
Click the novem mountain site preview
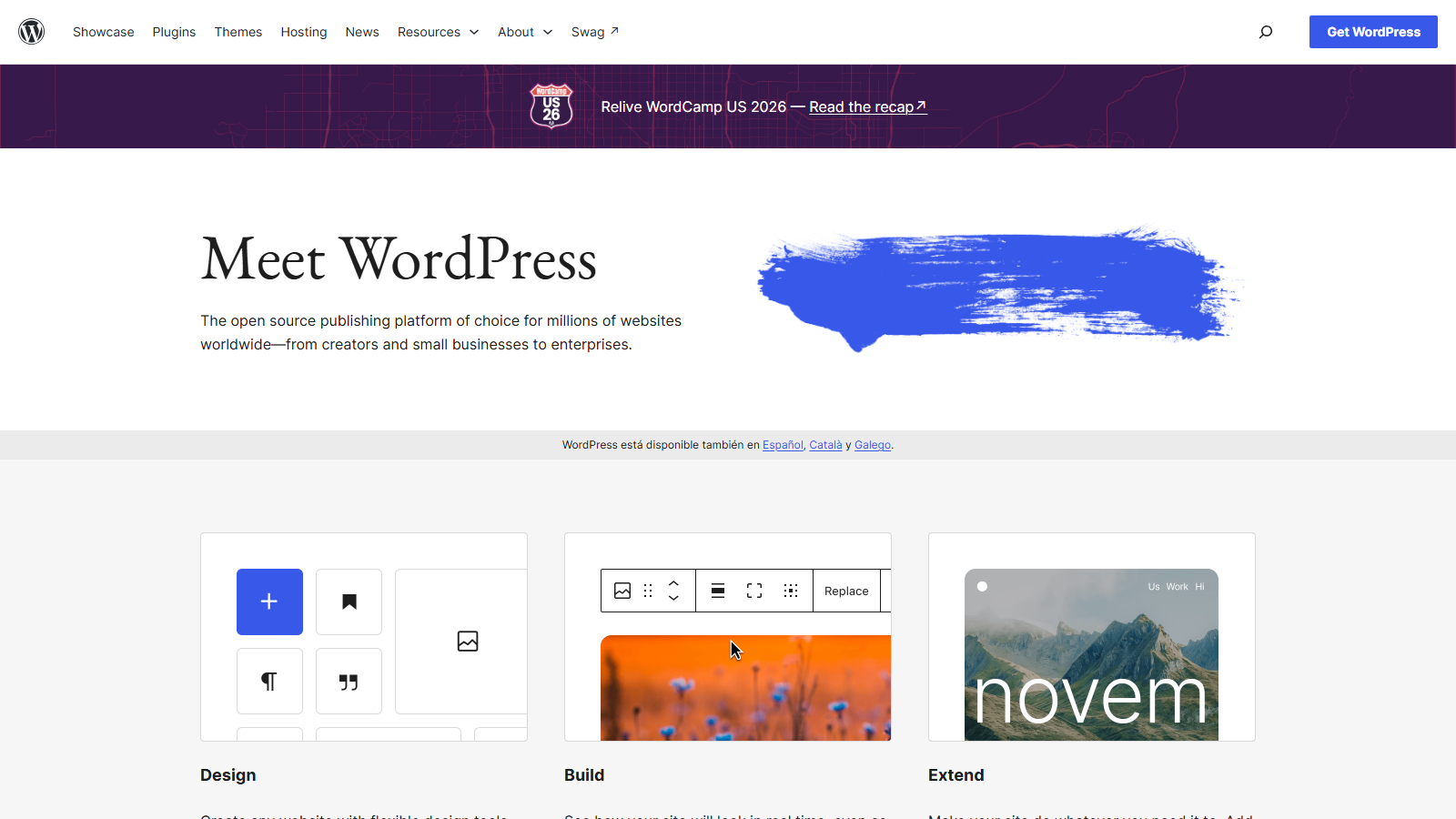point(1091,655)
